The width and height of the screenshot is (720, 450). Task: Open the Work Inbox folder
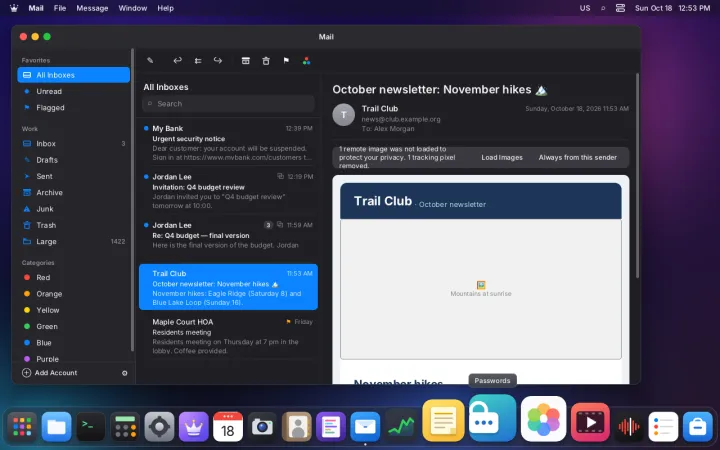click(73, 144)
